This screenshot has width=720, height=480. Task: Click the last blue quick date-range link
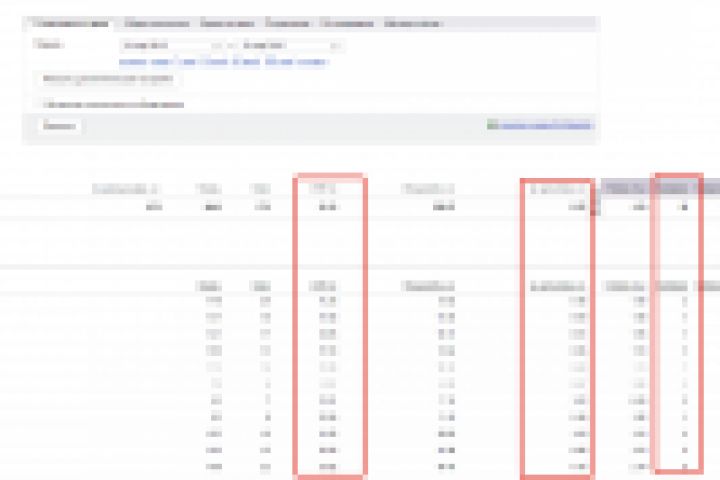pyautogui.click(x=312, y=62)
